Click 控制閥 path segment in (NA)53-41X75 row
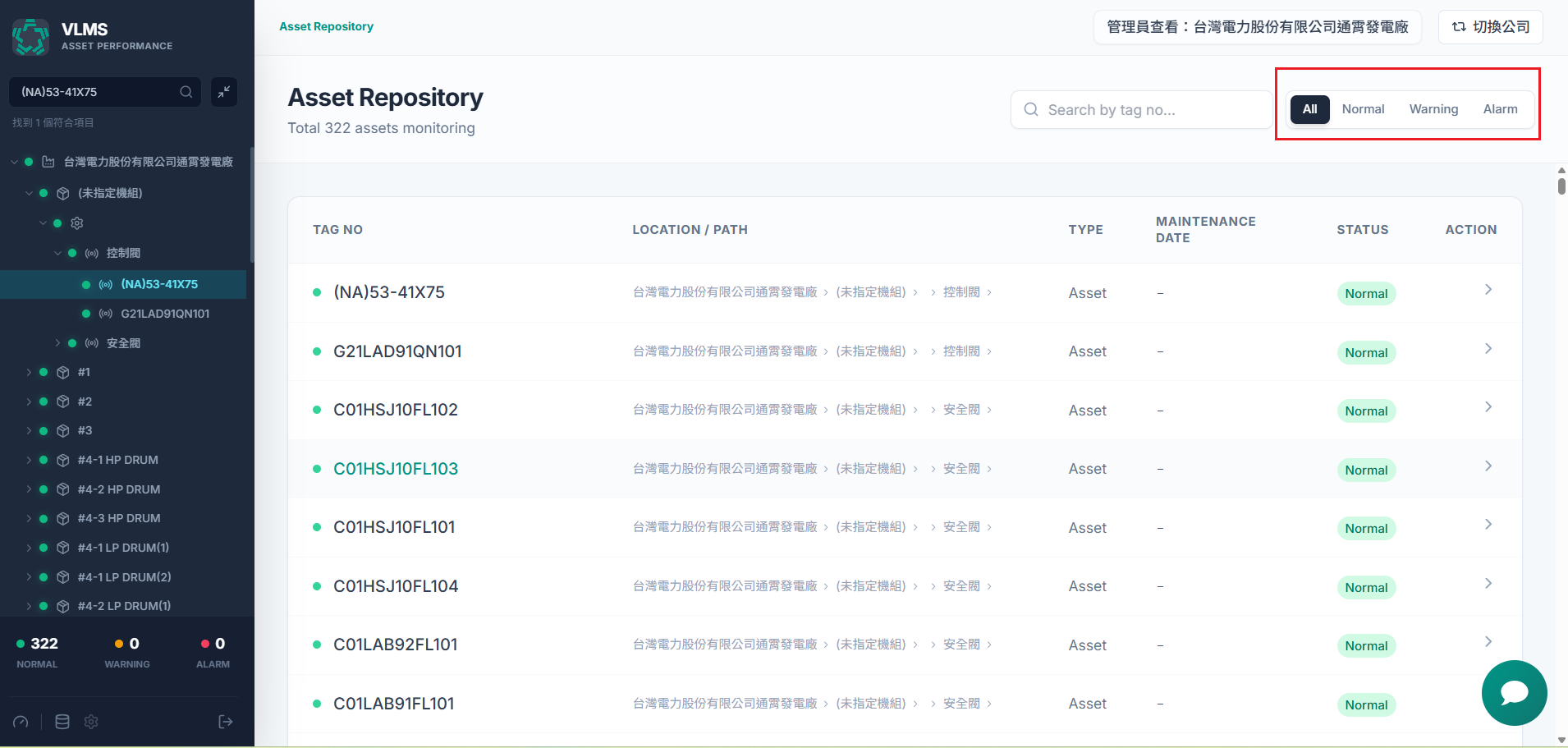Screen dimensions: 1568x748 tap(961, 292)
